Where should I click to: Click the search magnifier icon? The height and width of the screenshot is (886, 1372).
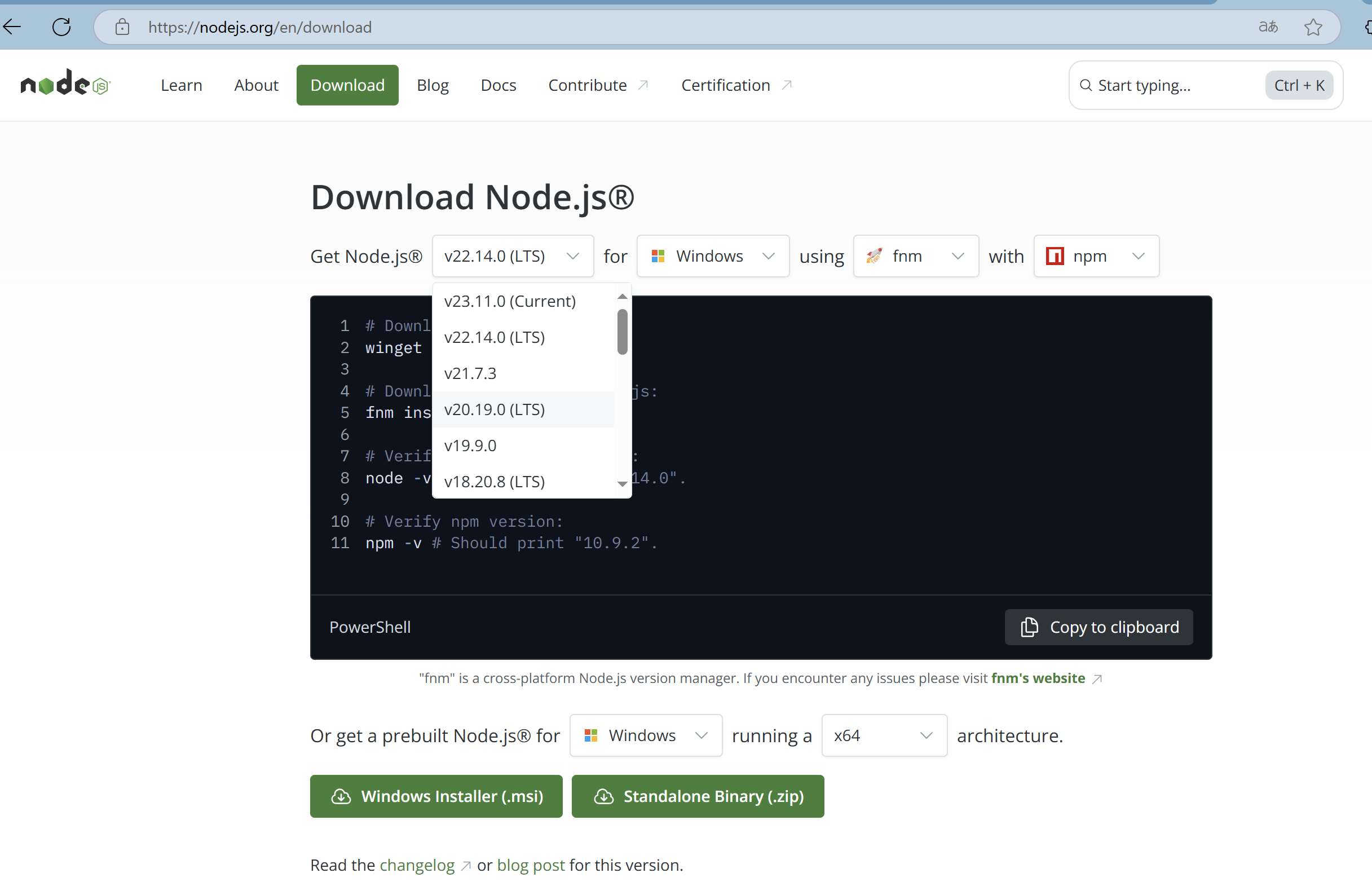[x=1086, y=85]
